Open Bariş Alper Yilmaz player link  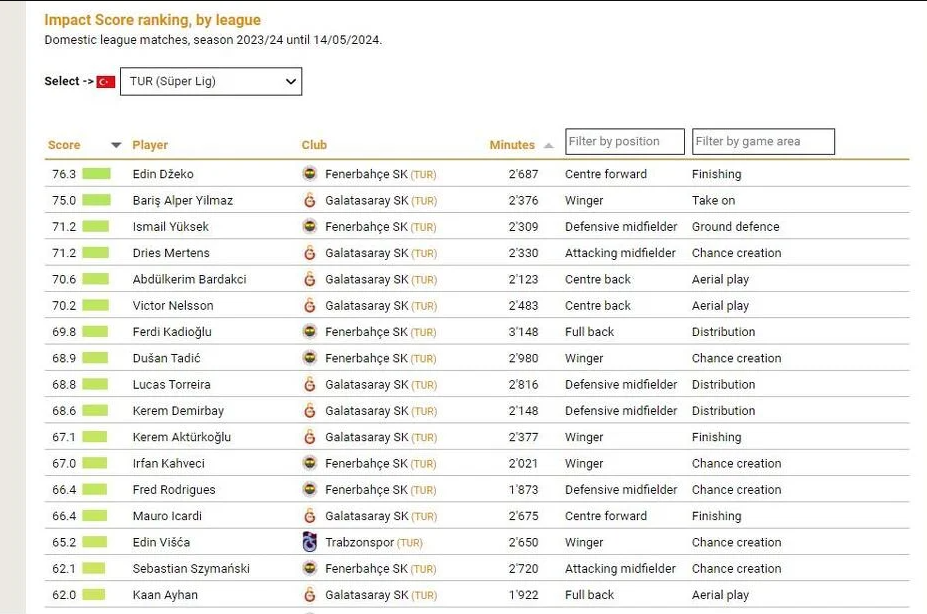coord(182,200)
